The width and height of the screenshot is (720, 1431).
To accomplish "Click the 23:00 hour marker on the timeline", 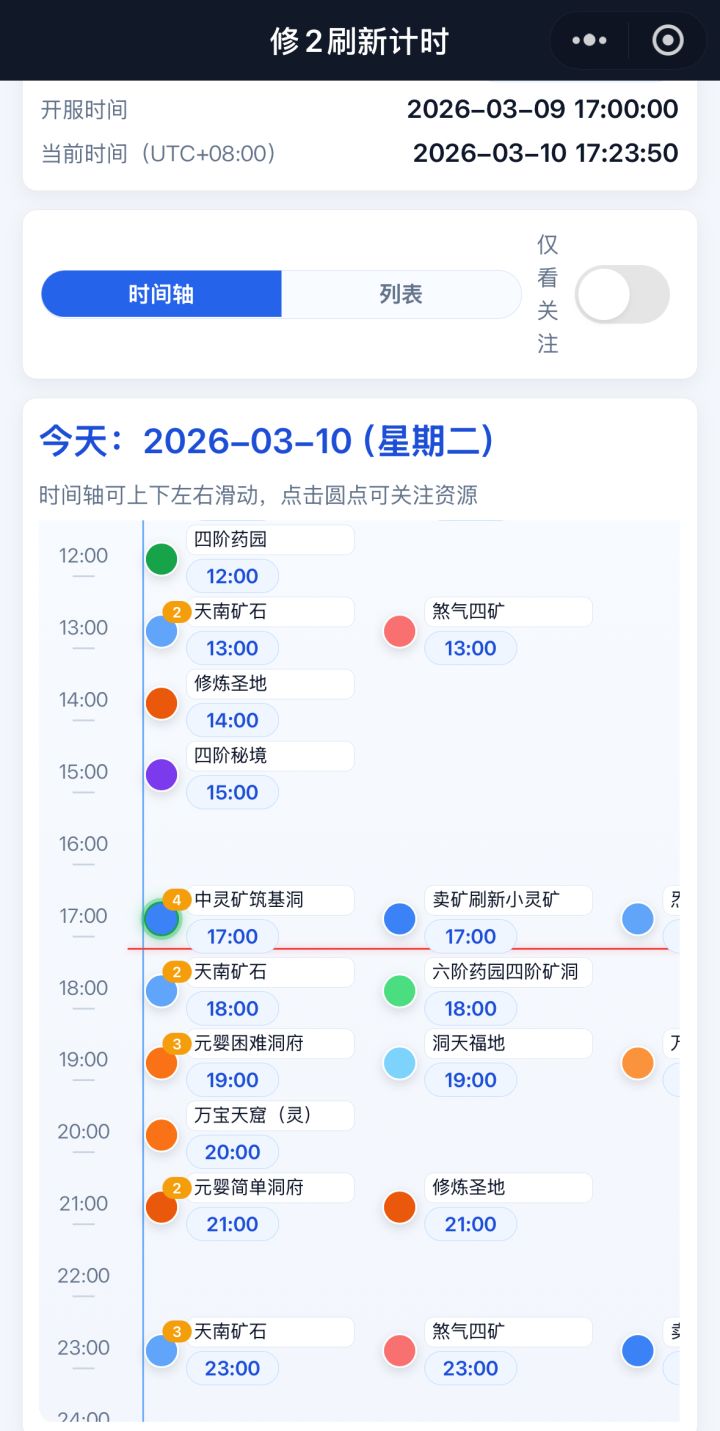I will pos(83,1347).
